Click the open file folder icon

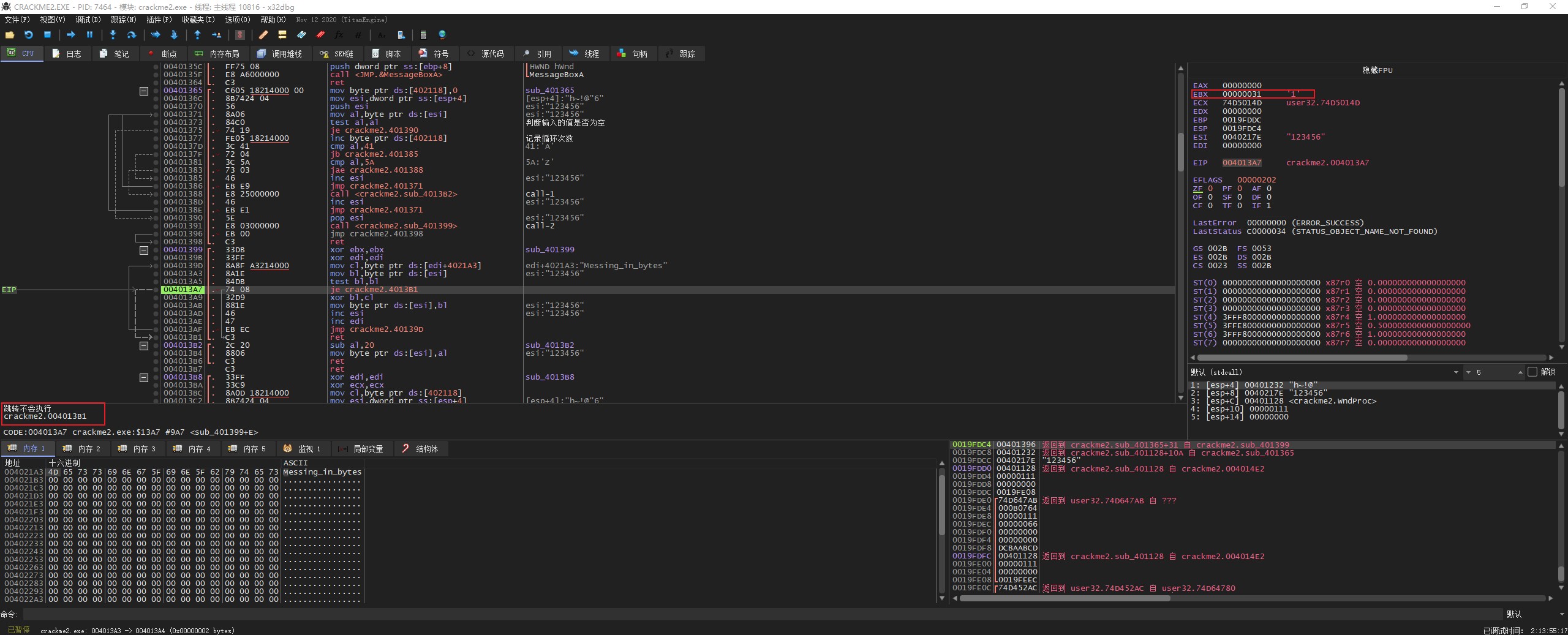point(10,35)
